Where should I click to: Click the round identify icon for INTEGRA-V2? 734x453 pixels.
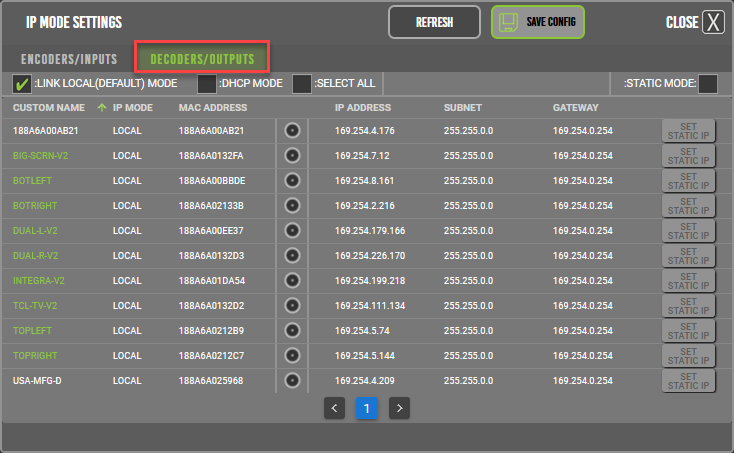tap(292, 281)
